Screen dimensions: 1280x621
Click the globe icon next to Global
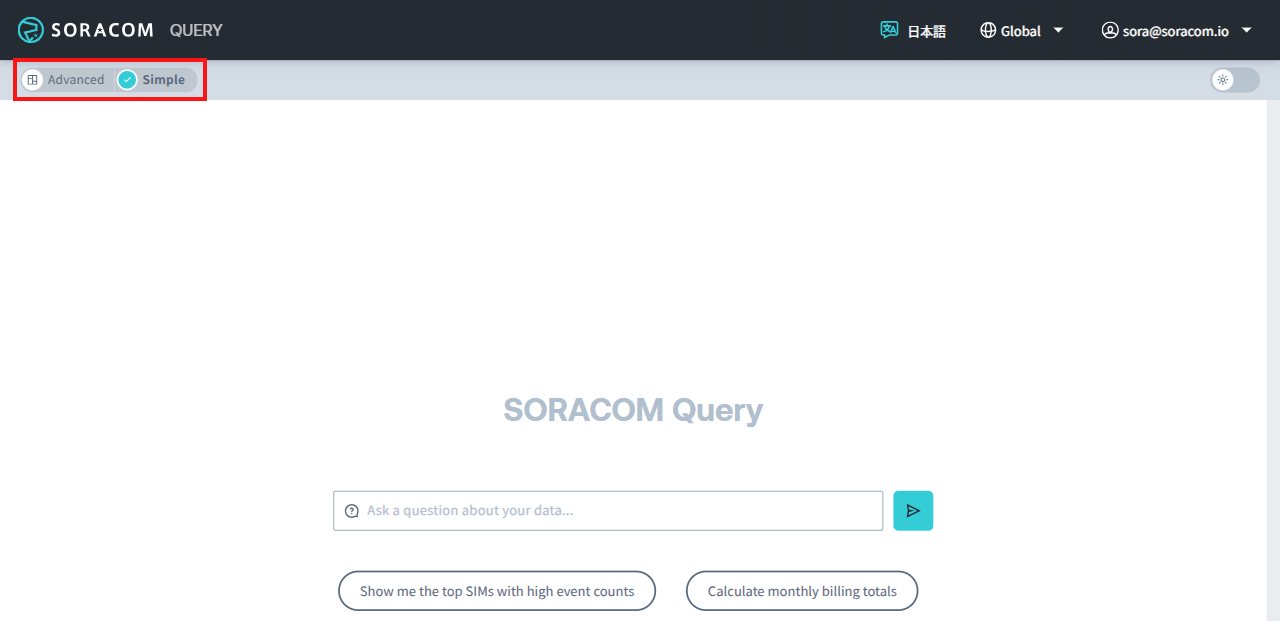pyautogui.click(x=986, y=30)
